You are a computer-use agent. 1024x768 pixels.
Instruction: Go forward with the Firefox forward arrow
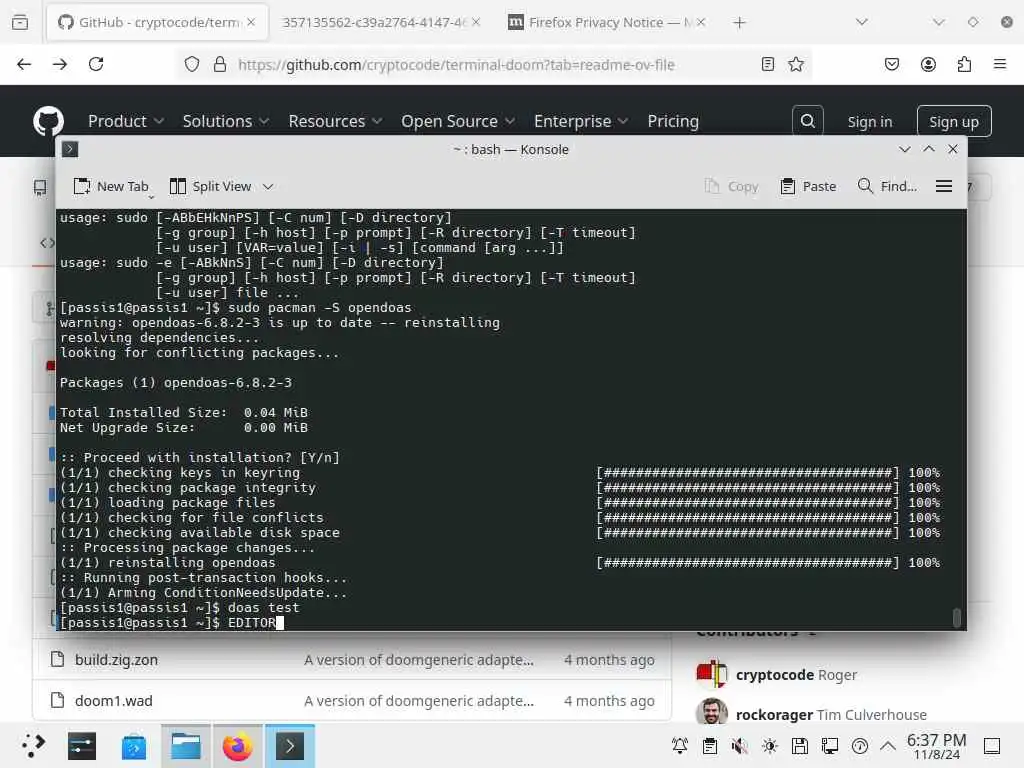(x=60, y=64)
